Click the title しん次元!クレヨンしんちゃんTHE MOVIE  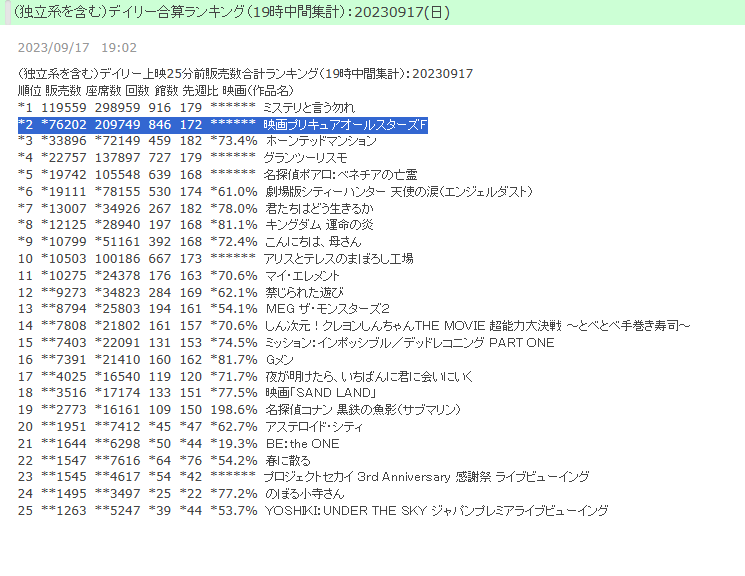[x=375, y=326]
